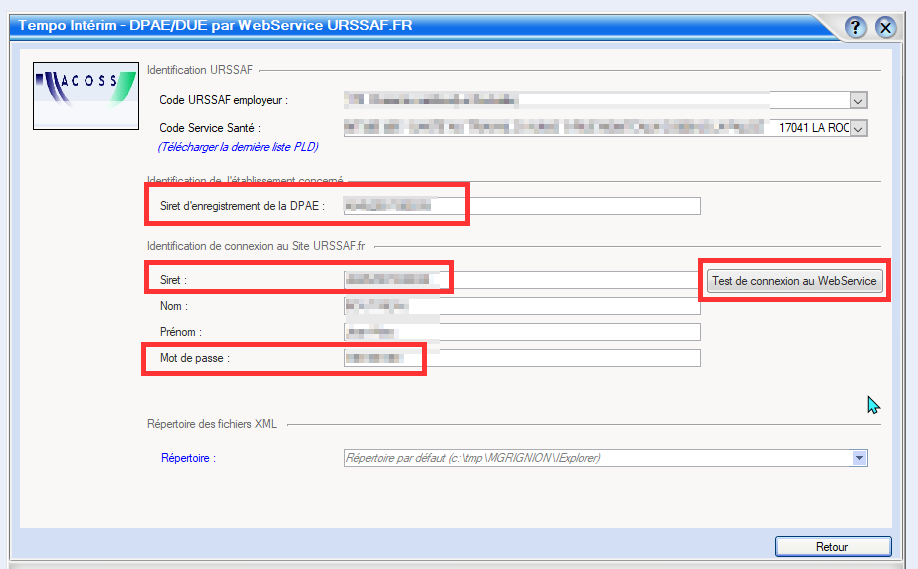This screenshot has width=918, height=569.
Task: Click the Répertoire par défaut combo field
Action: click(605, 458)
